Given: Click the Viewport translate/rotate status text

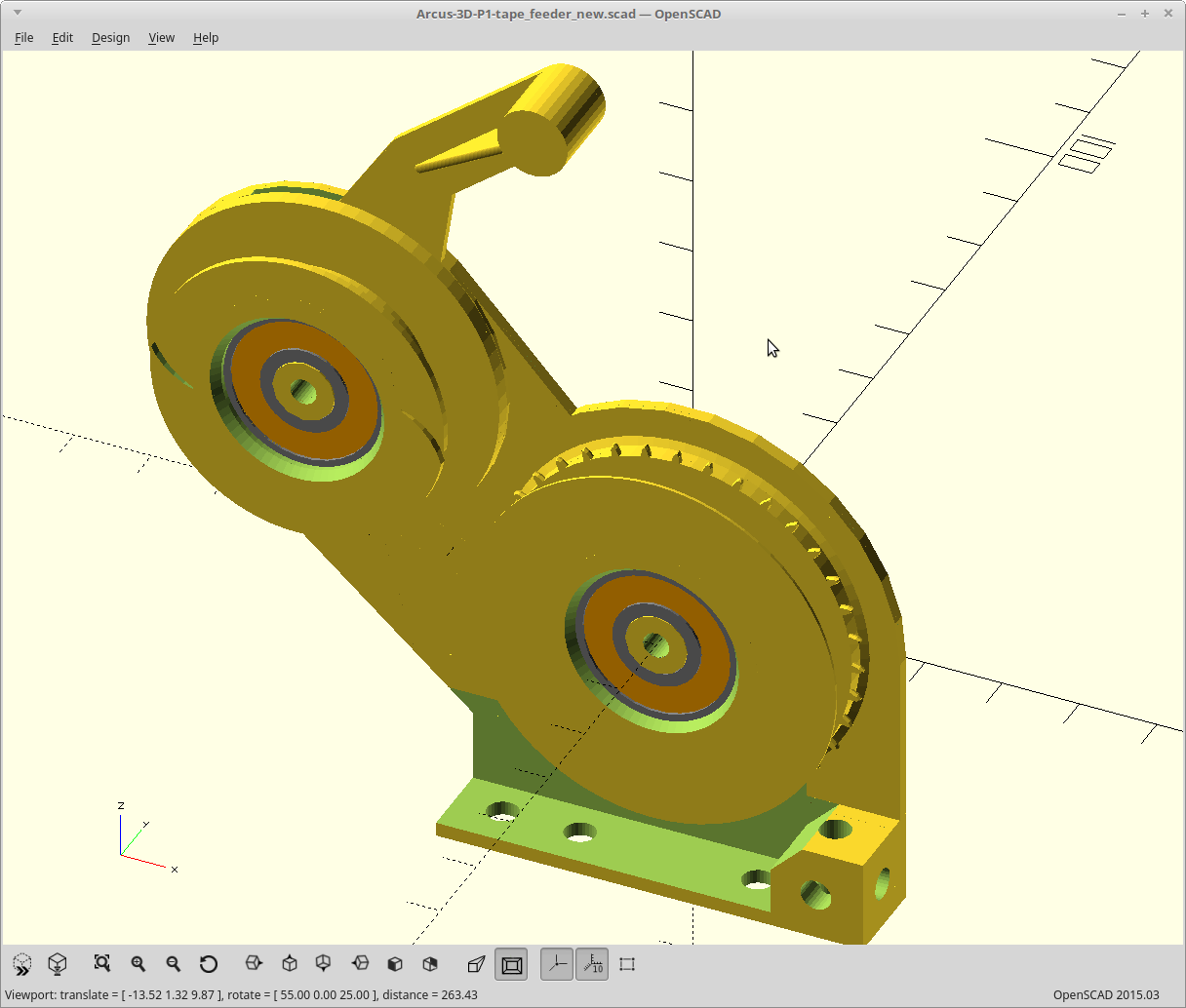Looking at the screenshot, I should point(241,994).
